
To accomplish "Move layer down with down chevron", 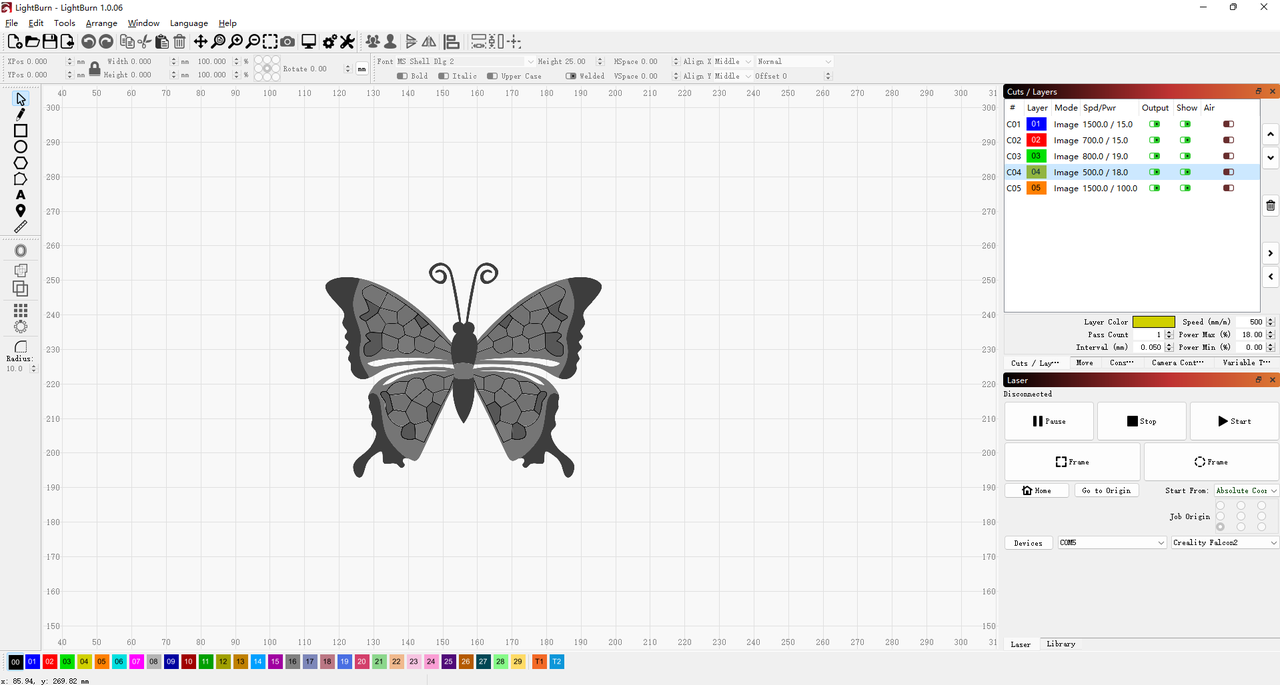I will [1271, 158].
